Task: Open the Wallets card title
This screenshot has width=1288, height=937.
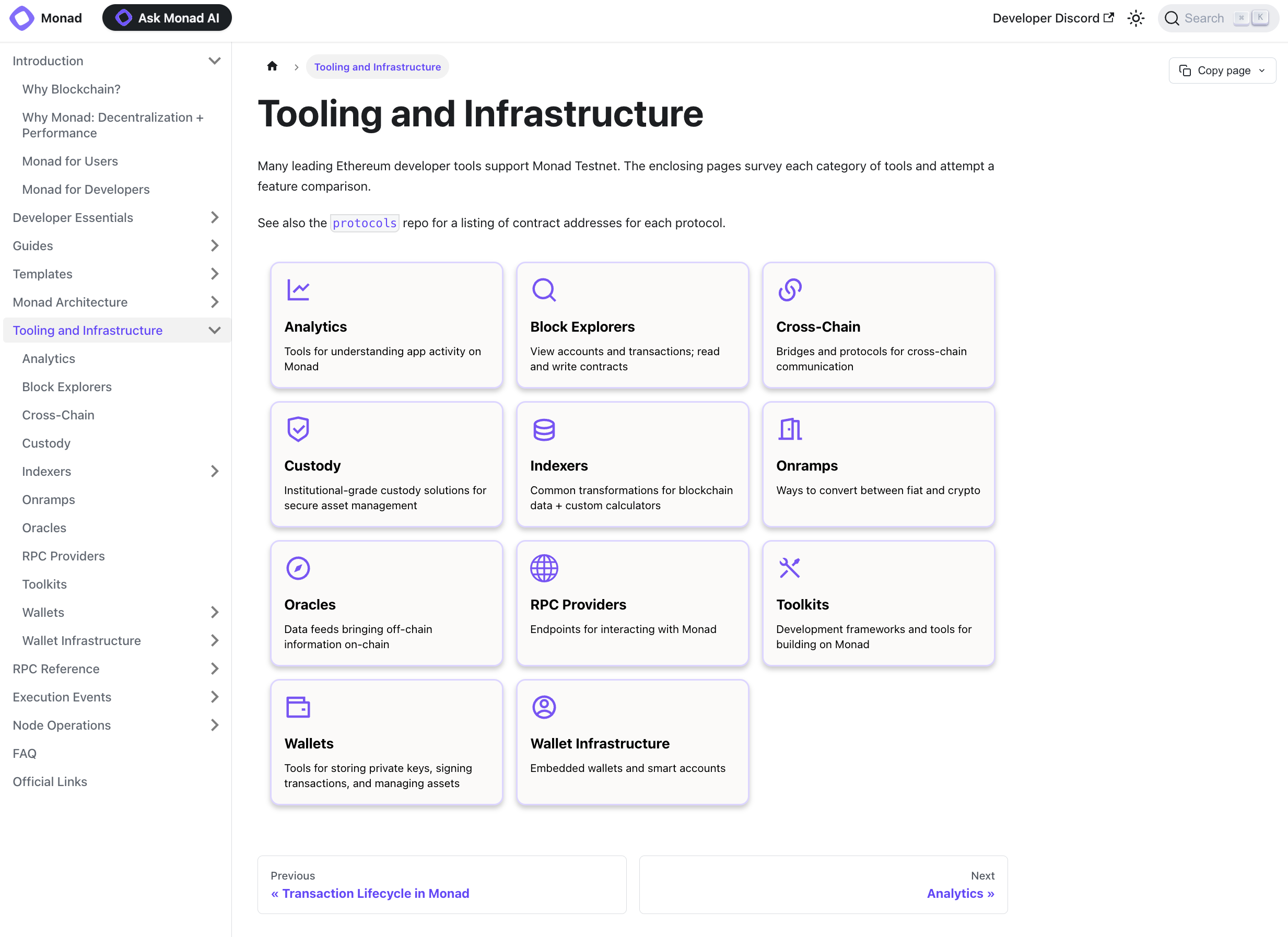Action: [309, 743]
